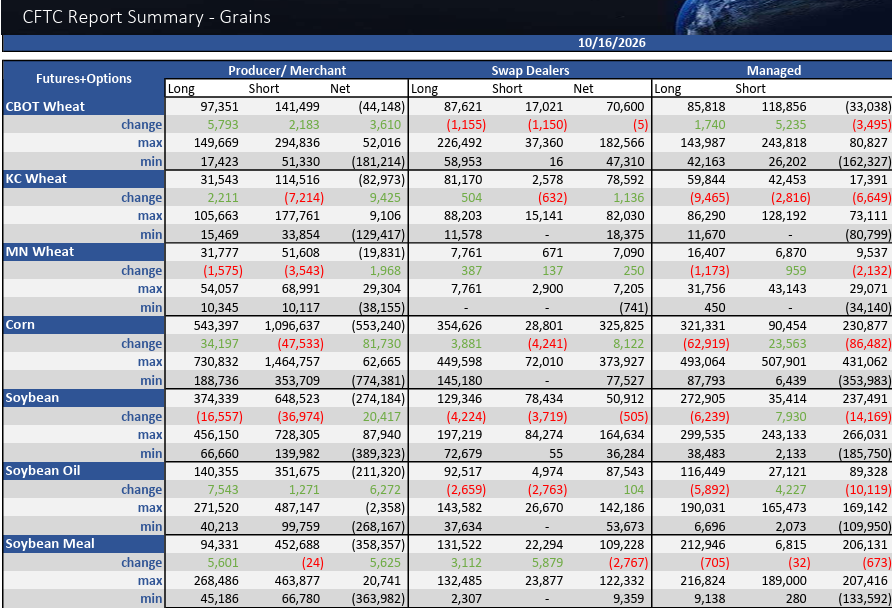
Task: Click the Soybean swap short value 78,434
Action: coord(544,399)
